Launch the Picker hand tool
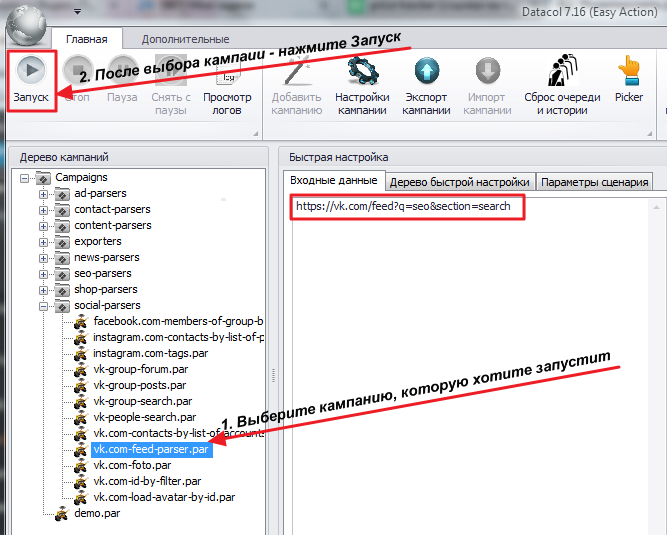This screenshot has height=535, width=667. pyautogui.click(x=629, y=79)
